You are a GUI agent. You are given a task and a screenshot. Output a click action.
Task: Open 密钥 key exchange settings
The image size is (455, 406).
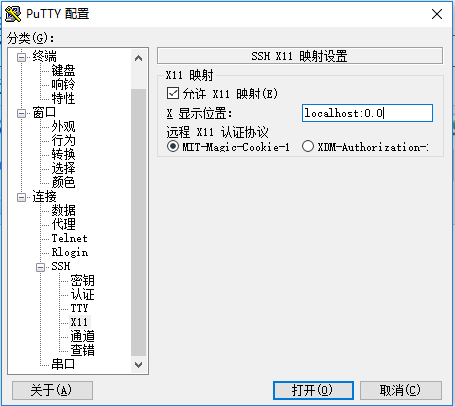(x=83, y=280)
